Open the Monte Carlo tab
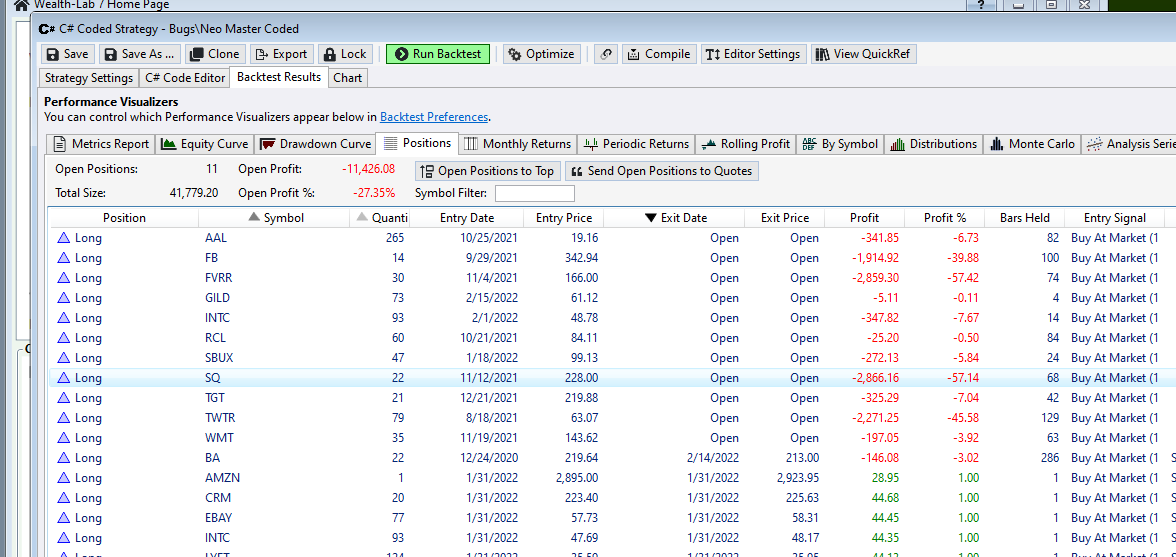 [1033, 144]
